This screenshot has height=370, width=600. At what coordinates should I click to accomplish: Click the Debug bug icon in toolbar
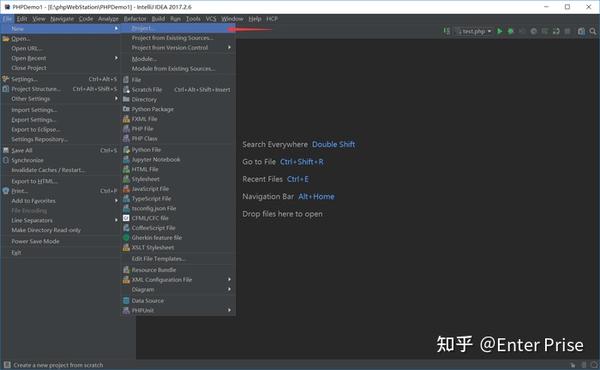pyautogui.click(x=510, y=31)
